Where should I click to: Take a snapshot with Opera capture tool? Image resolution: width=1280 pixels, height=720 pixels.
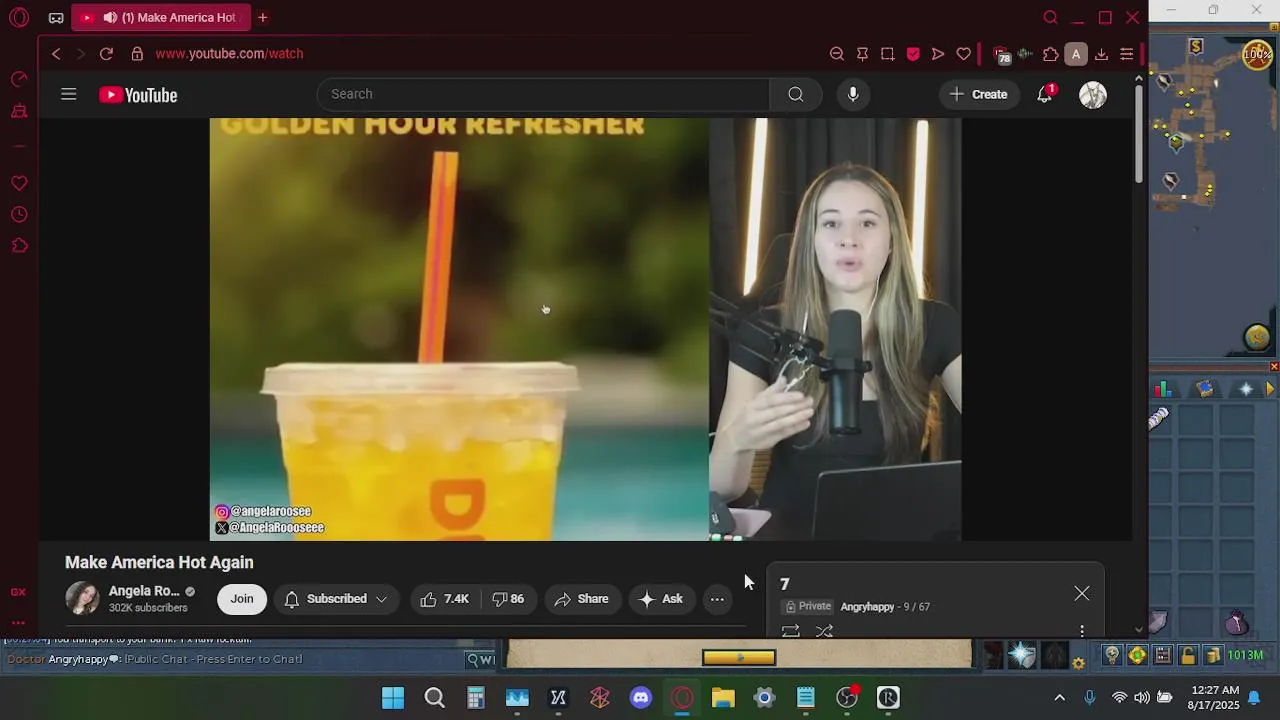(887, 54)
